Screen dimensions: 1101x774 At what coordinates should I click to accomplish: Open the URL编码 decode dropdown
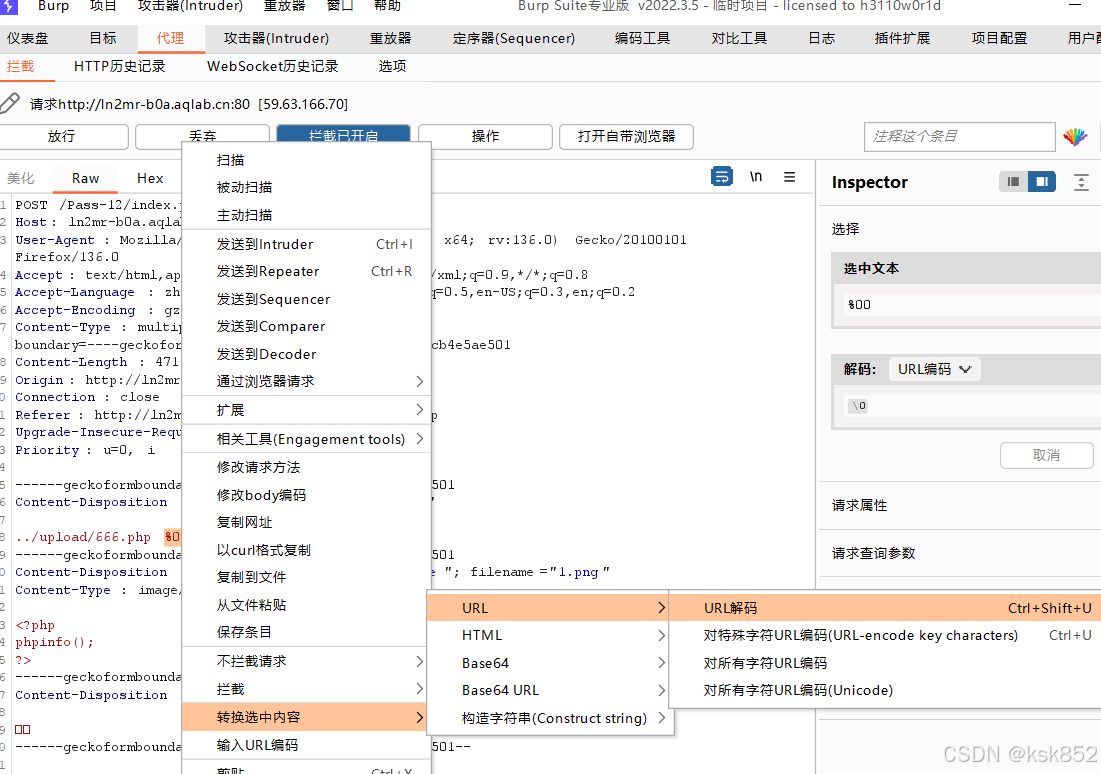click(935, 369)
